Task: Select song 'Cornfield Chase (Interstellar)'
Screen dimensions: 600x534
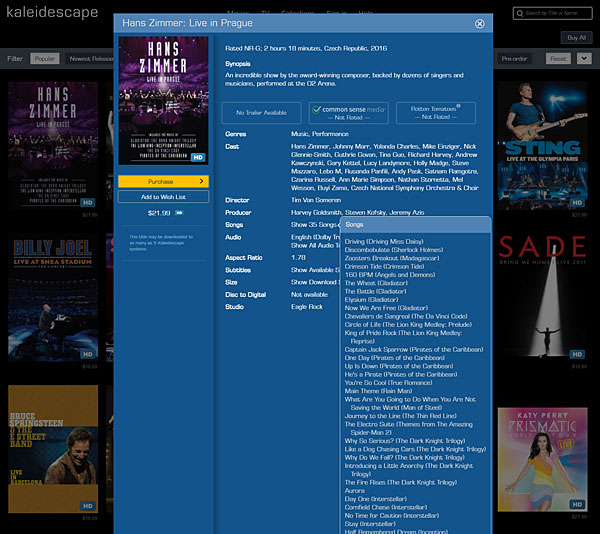Action: point(386,508)
